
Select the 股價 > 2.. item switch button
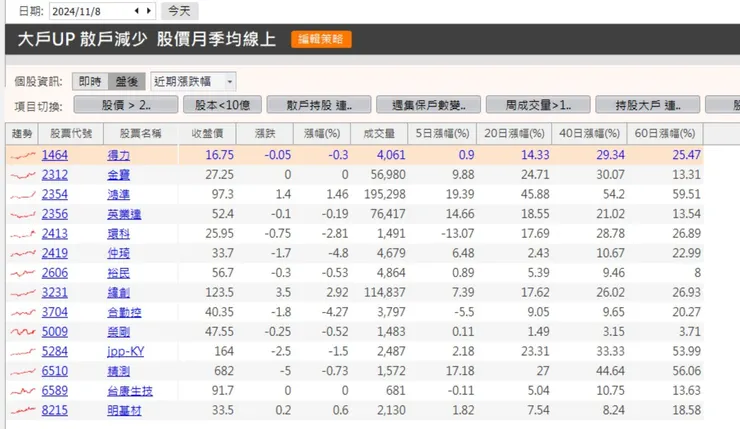pos(126,105)
